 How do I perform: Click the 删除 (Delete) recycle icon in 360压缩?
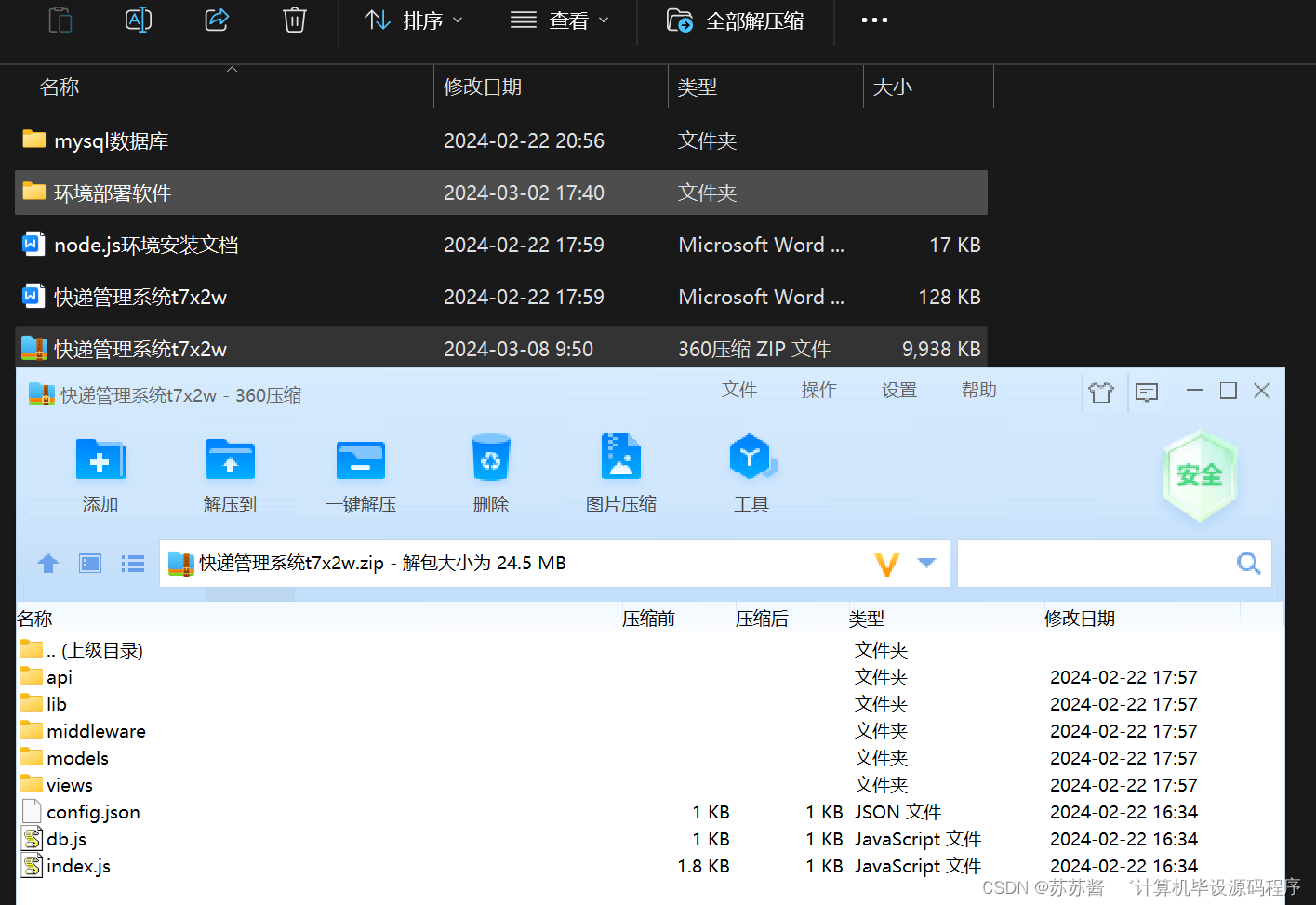pyautogui.click(x=490, y=472)
